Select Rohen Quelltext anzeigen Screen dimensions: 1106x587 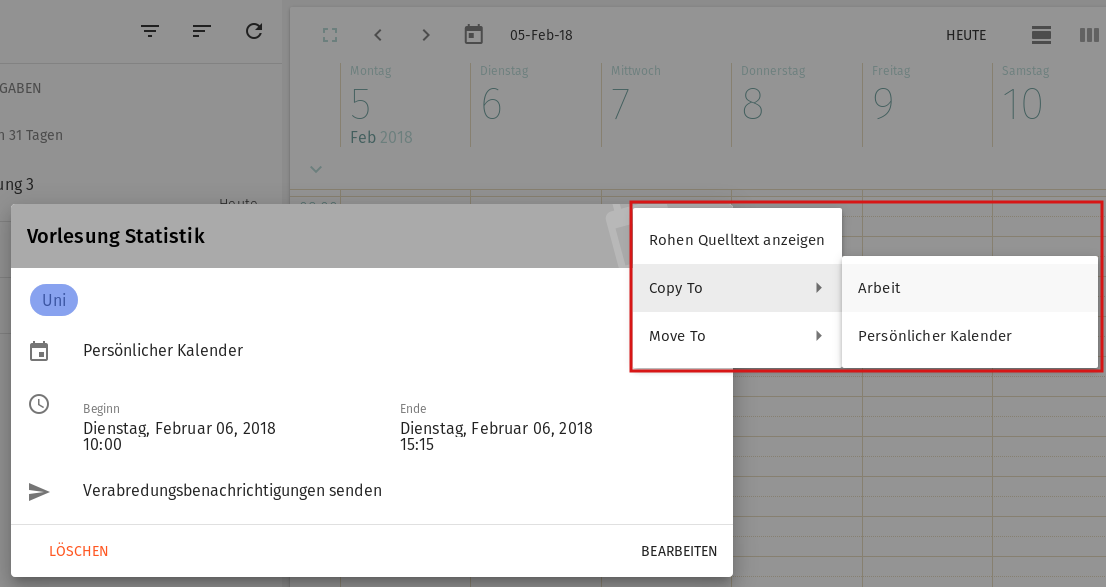[736, 240]
